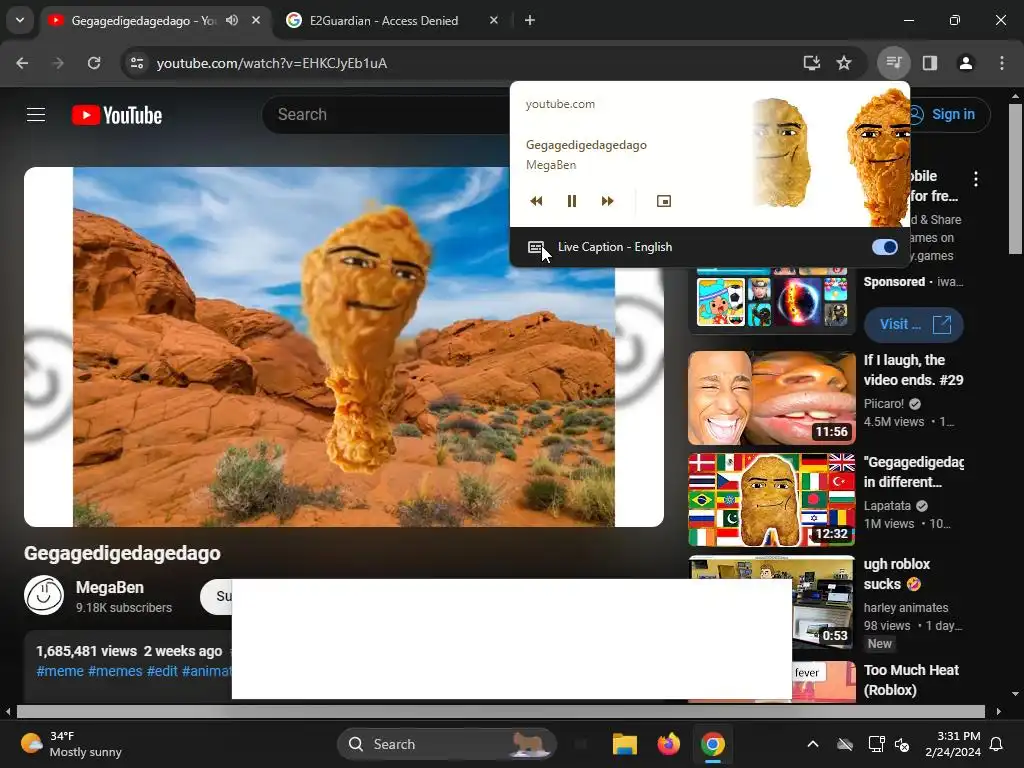Toggle Live Caption switch off
Screen dimensions: 1024x768
pos(885,247)
